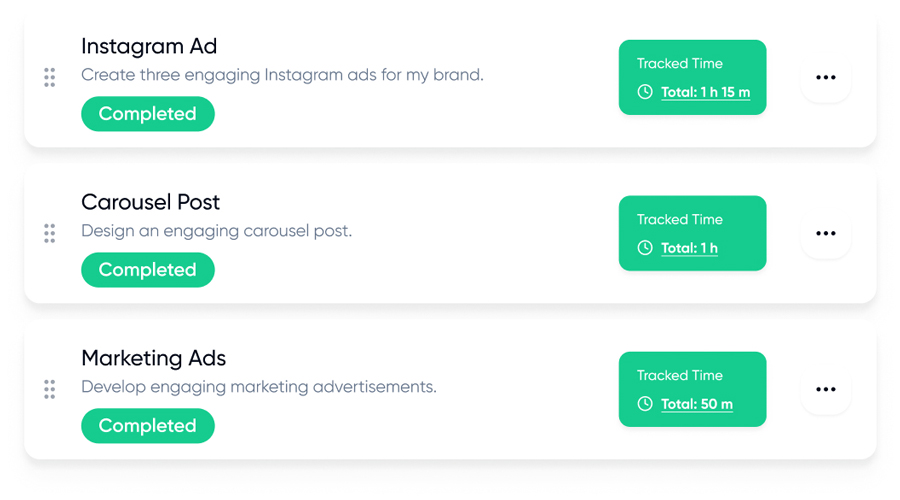
Task: Open the 'Total: 1 h 15 m' time link
Action: (x=705, y=93)
